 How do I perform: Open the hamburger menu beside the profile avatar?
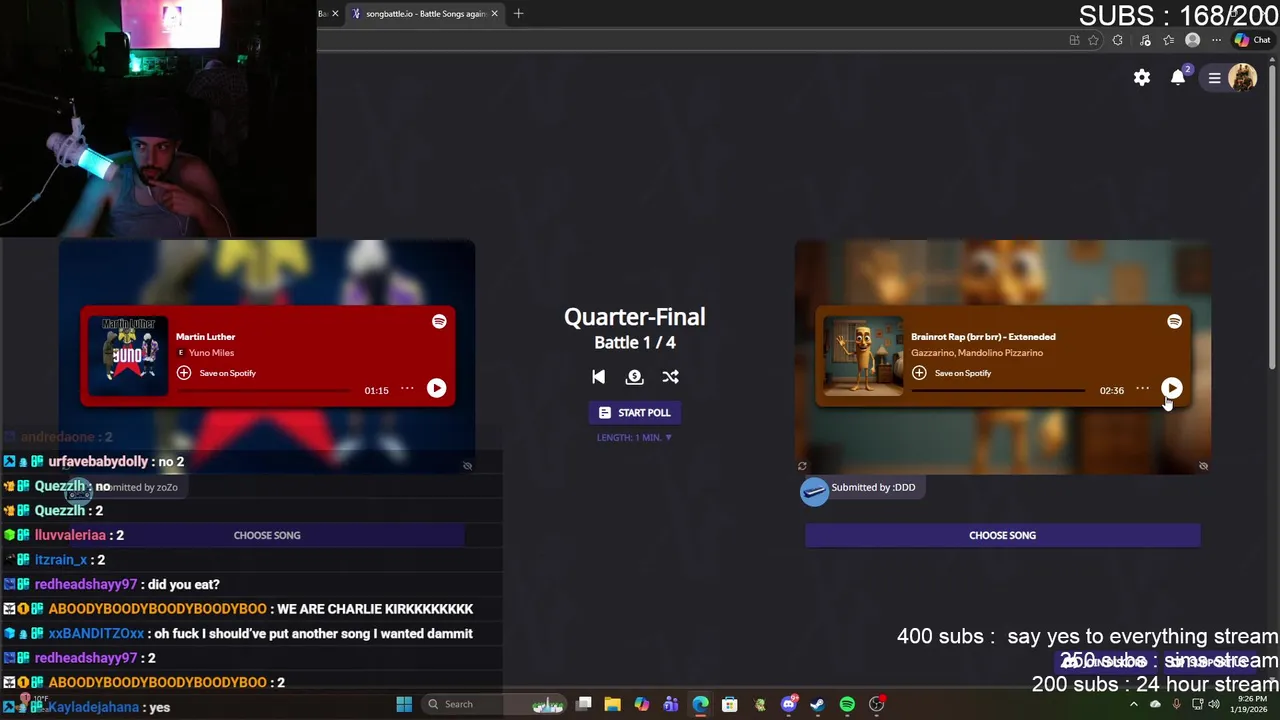(1214, 78)
